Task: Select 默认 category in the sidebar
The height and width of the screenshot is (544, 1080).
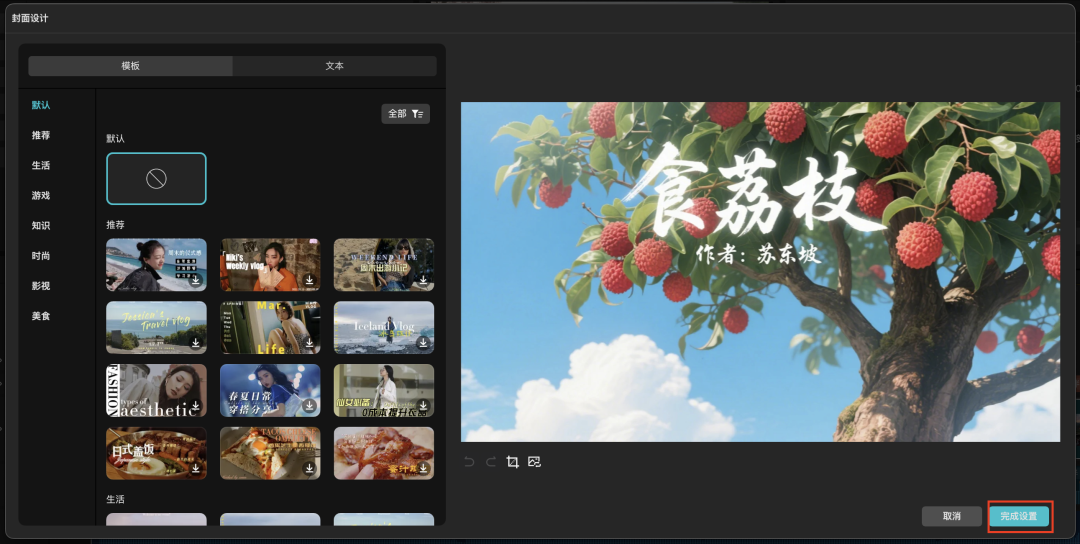Action: [x=41, y=105]
